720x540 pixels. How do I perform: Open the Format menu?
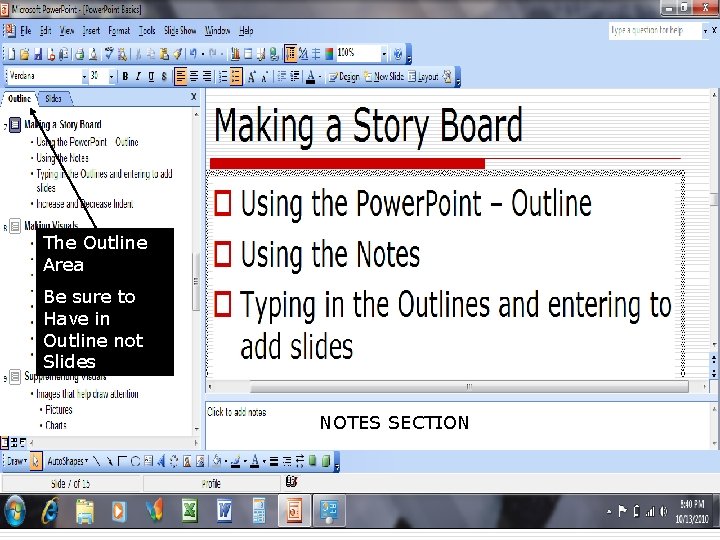click(119, 31)
